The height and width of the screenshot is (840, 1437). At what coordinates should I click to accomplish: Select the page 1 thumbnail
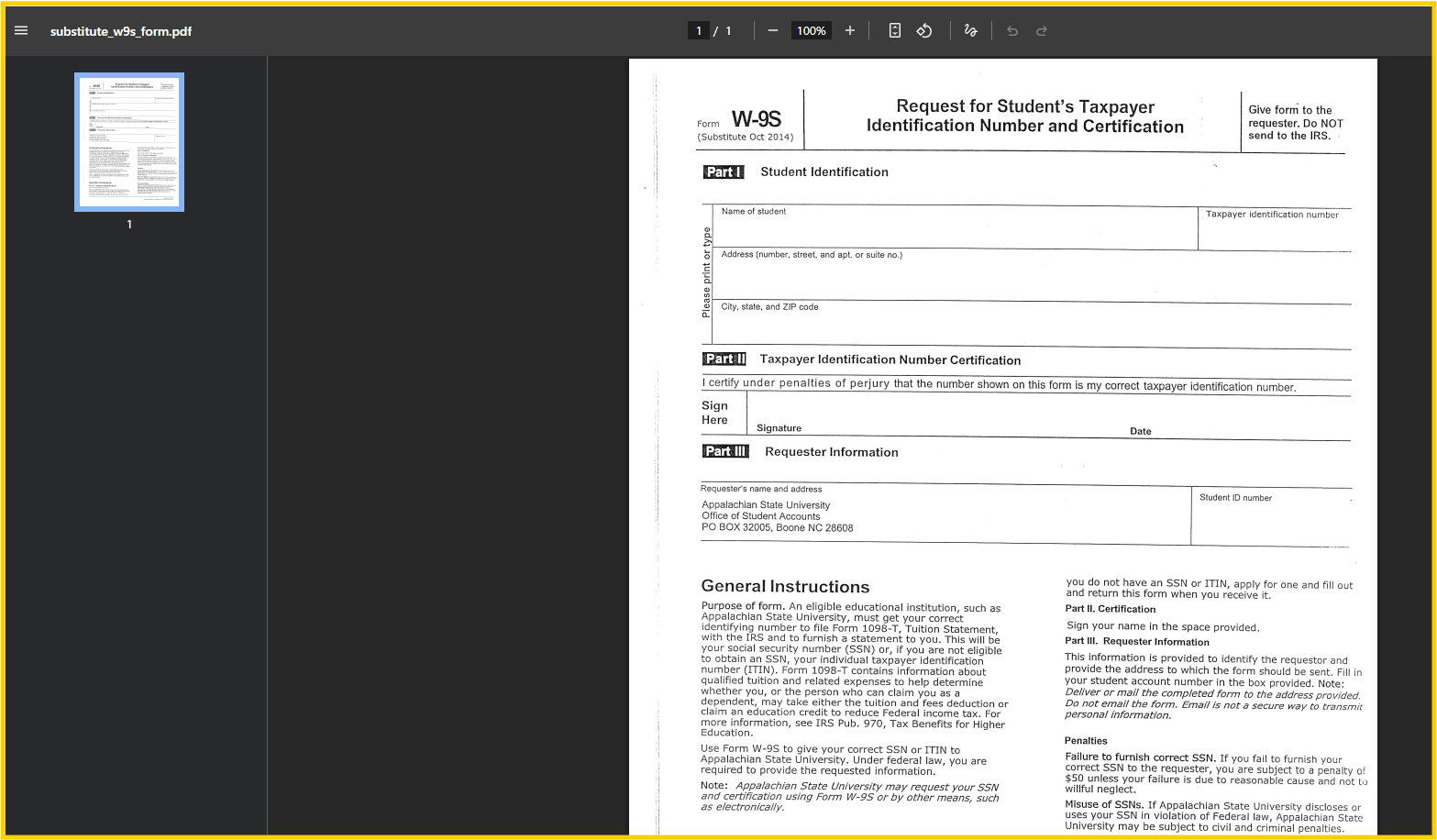pos(129,142)
